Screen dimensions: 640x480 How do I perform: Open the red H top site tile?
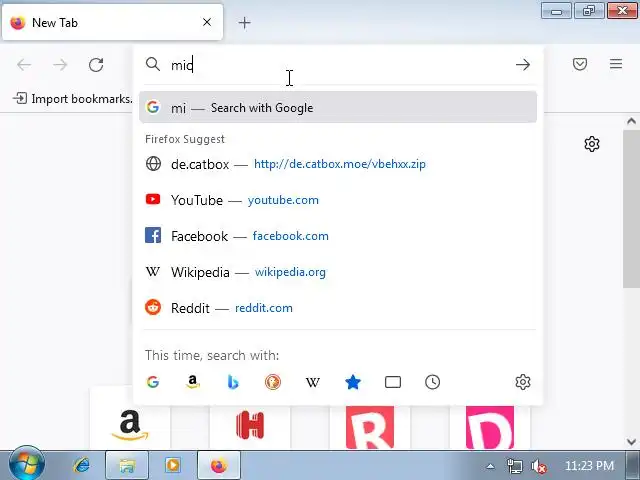[250, 427]
